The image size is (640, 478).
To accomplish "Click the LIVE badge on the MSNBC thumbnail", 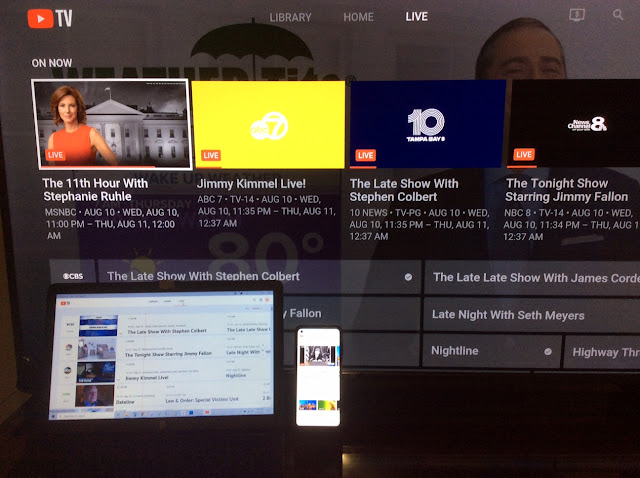I will coord(55,155).
